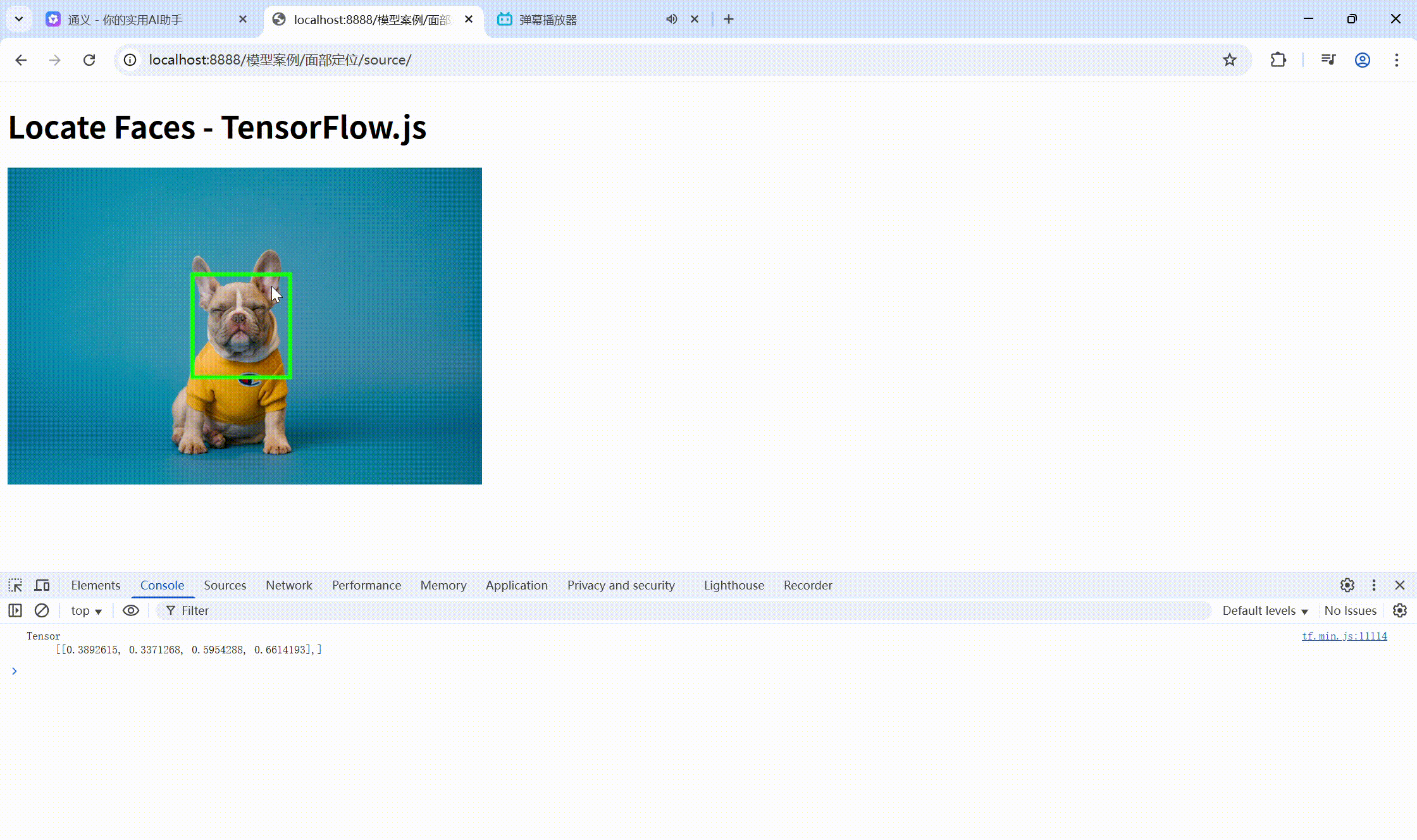Restore down the browser window
The width and height of the screenshot is (1417, 840).
1352,19
